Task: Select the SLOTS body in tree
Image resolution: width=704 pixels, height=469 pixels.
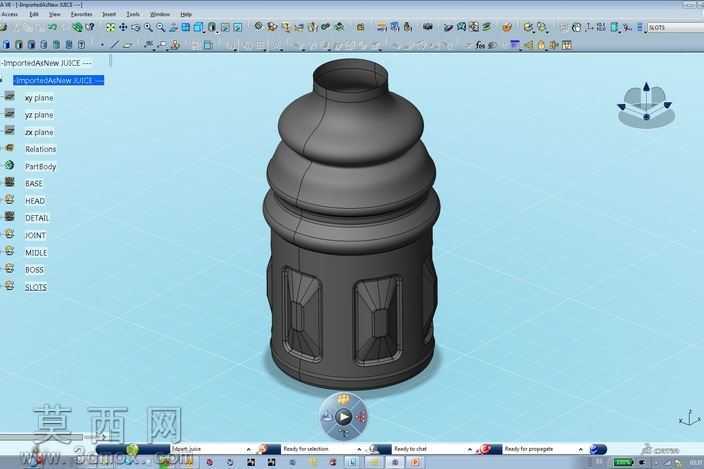Action: pyautogui.click(x=36, y=287)
